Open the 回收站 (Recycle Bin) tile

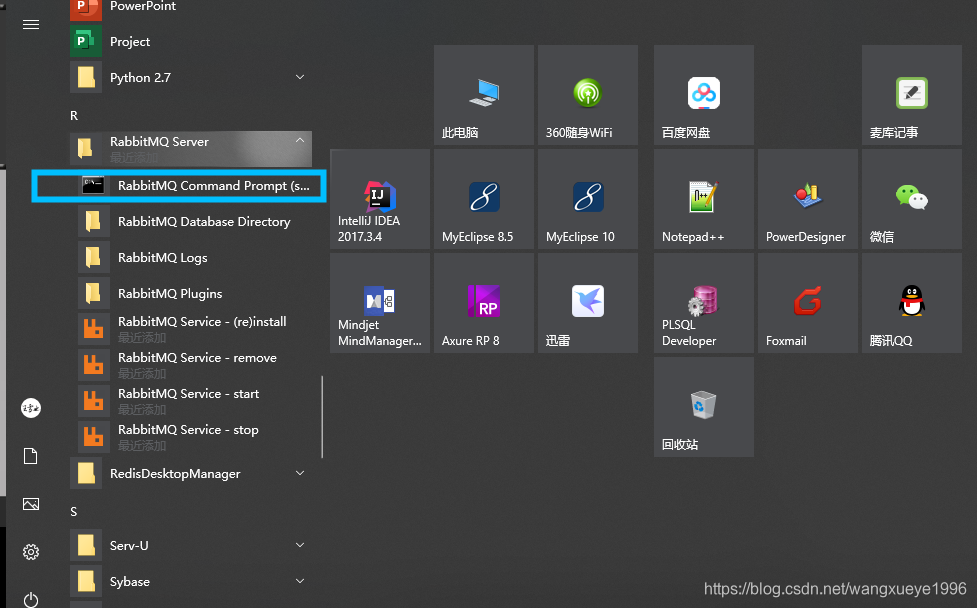click(703, 407)
